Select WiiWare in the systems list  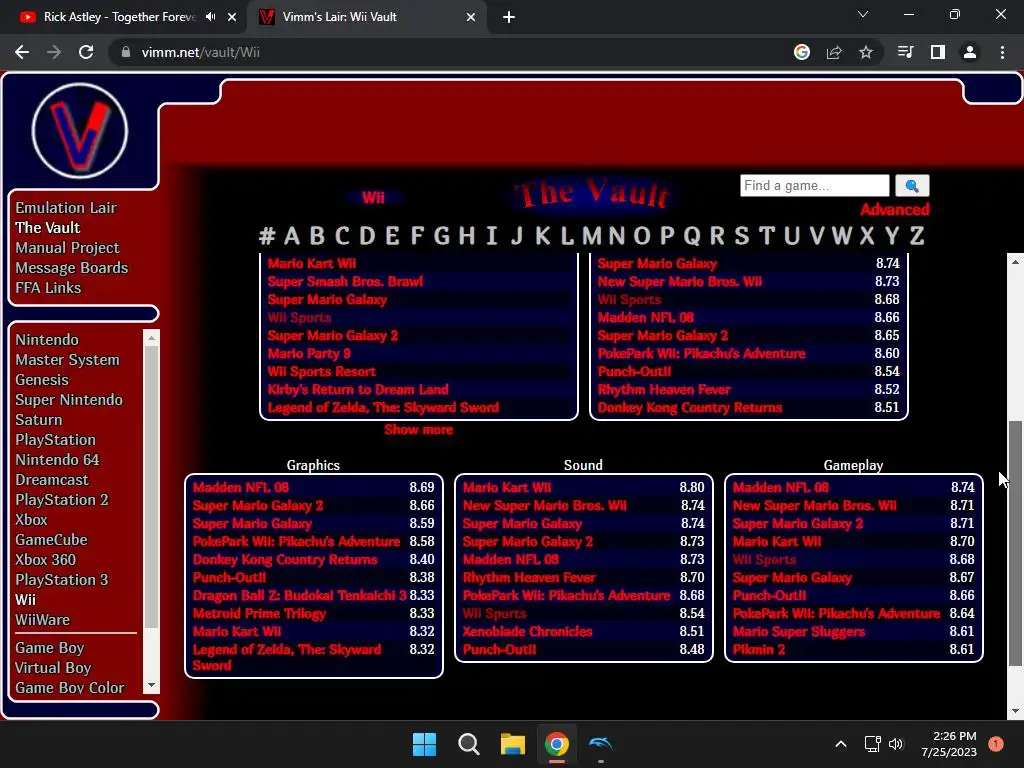[42, 620]
